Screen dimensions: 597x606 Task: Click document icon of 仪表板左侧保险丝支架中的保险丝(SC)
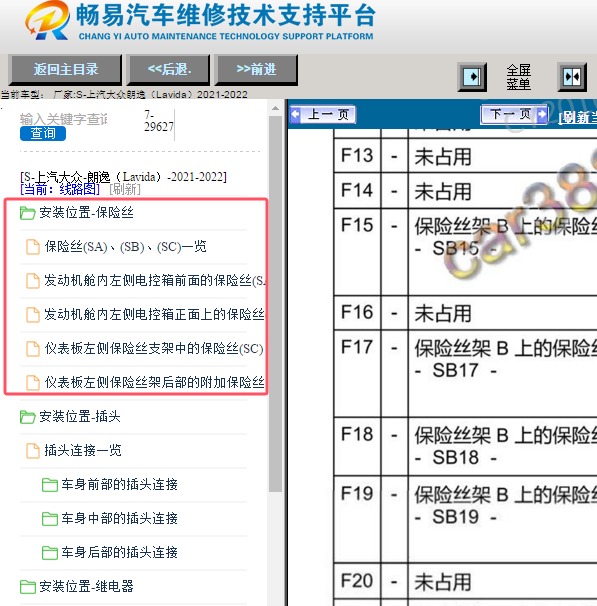tap(33, 349)
